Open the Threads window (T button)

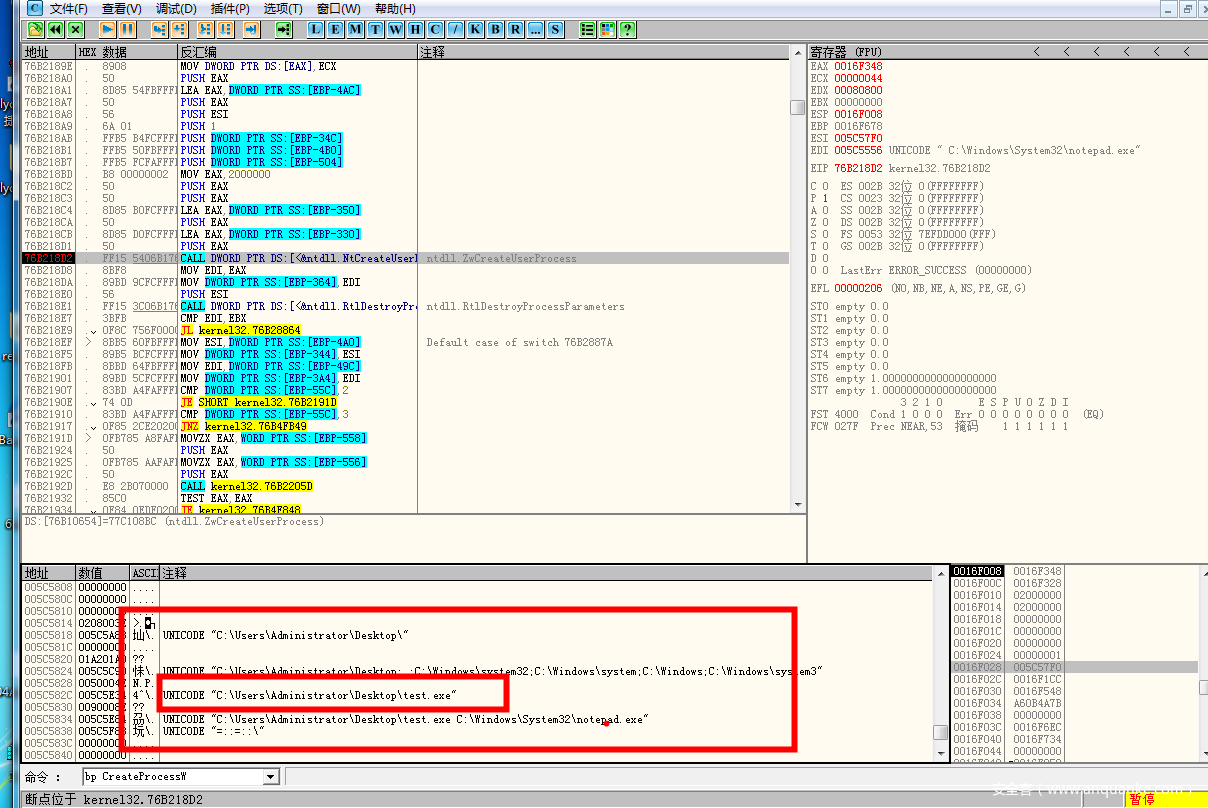tap(375, 29)
